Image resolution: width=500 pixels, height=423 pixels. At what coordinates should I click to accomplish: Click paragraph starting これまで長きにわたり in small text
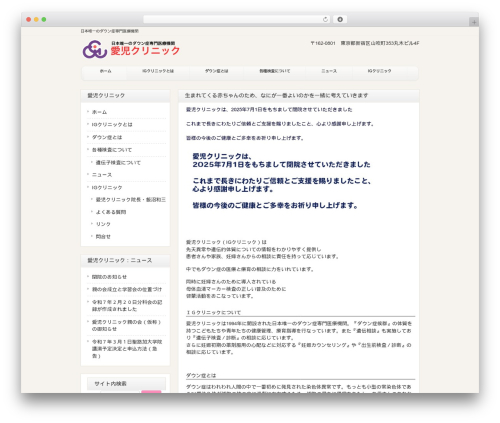pos(280,124)
